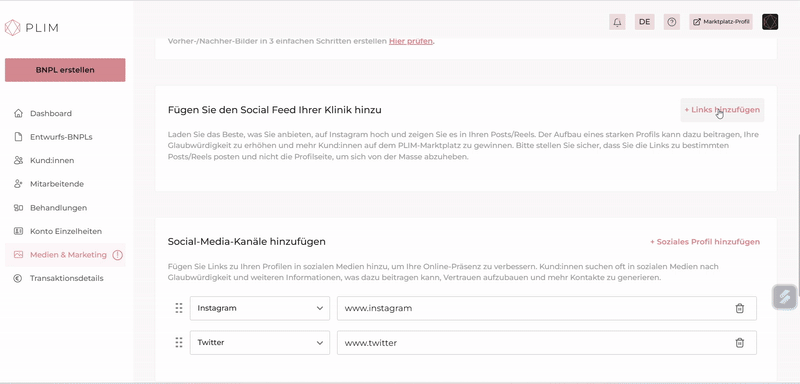
Task: Follow the Hier prüfen link
Action: pyautogui.click(x=411, y=41)
